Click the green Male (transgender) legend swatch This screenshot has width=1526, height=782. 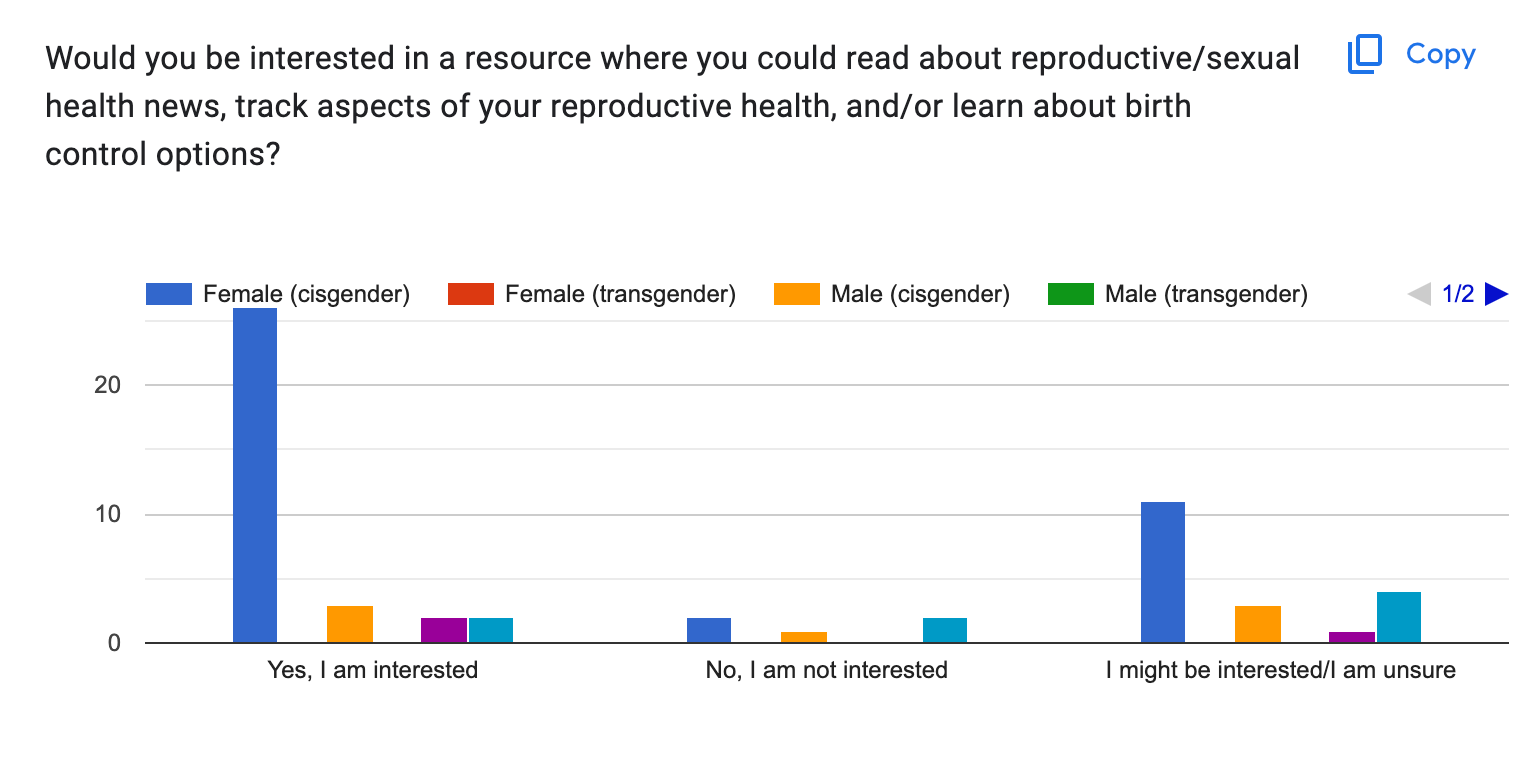coord(1072,294)
